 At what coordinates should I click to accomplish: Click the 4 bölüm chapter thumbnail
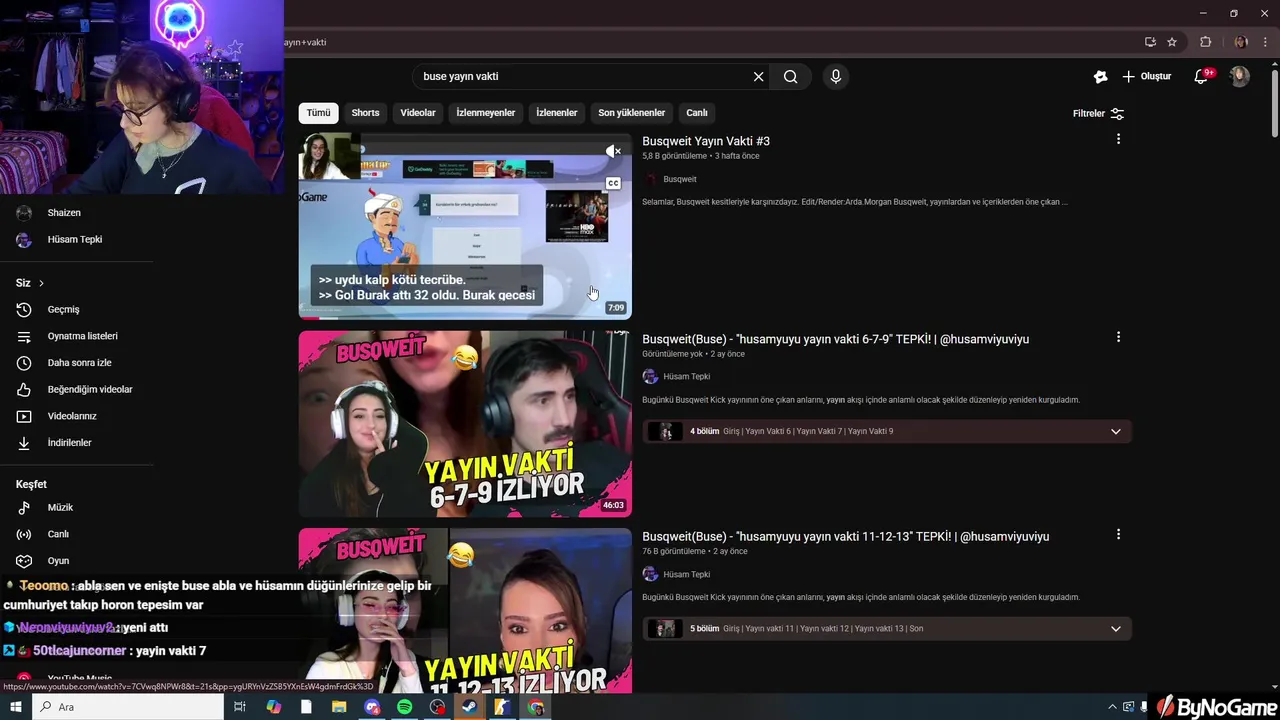pyautogui.click(x=665, y=432)
